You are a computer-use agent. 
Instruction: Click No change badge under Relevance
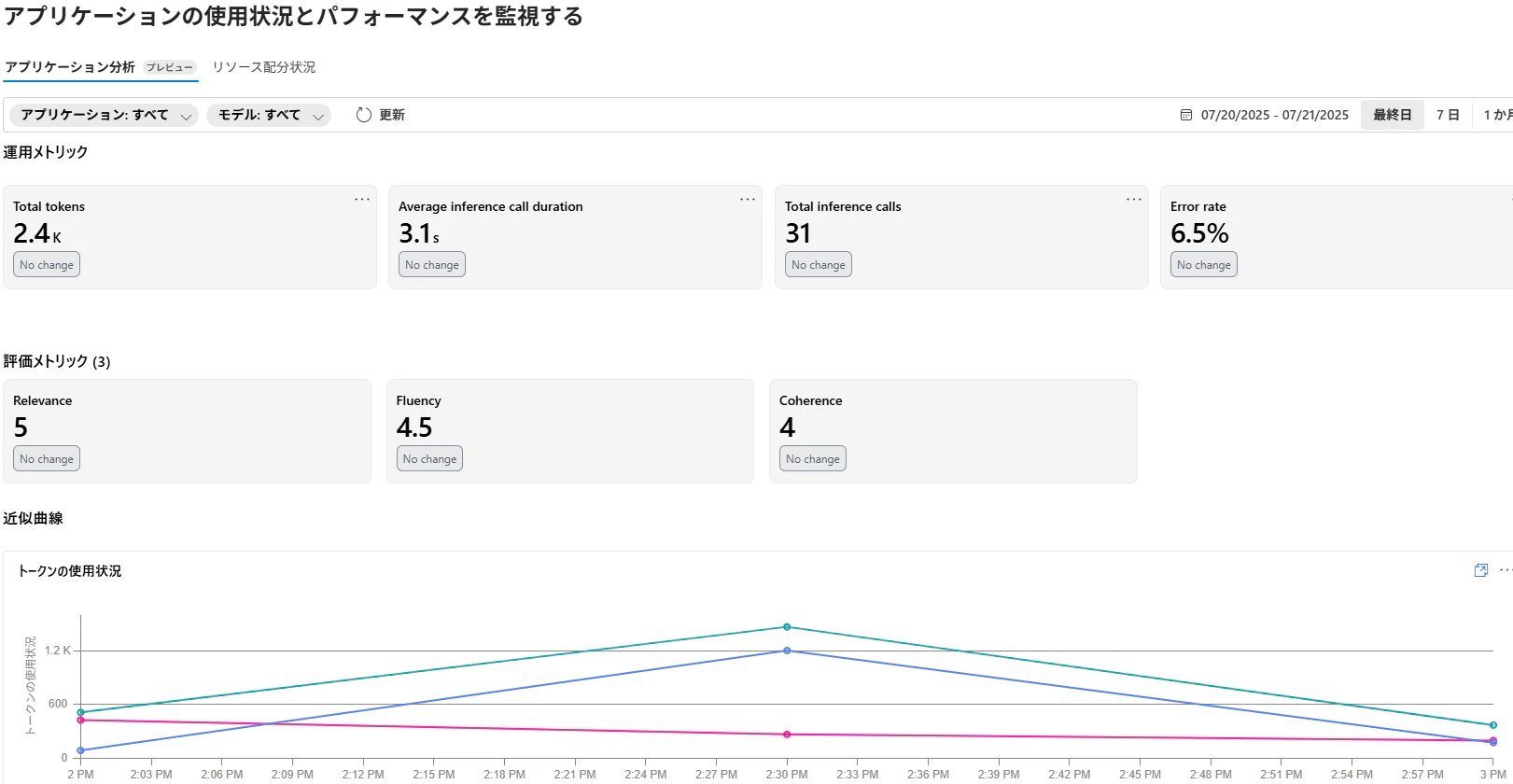click(x=47, y=459)
